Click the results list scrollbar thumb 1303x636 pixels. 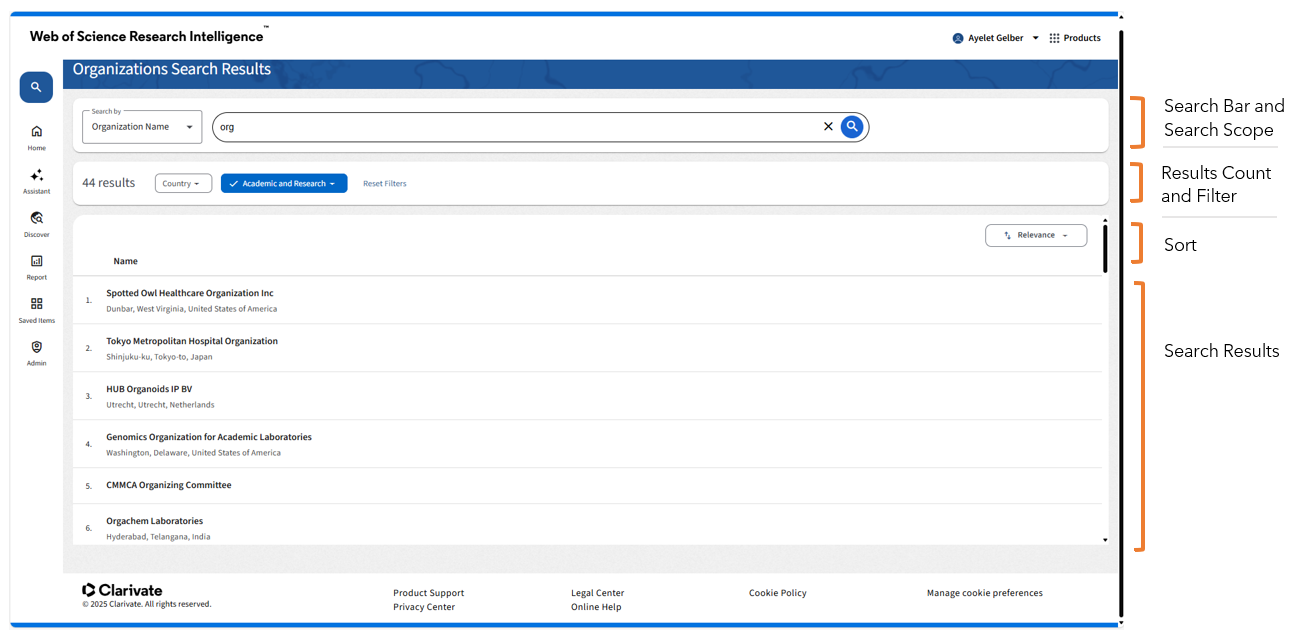[x=1105, y=249]
